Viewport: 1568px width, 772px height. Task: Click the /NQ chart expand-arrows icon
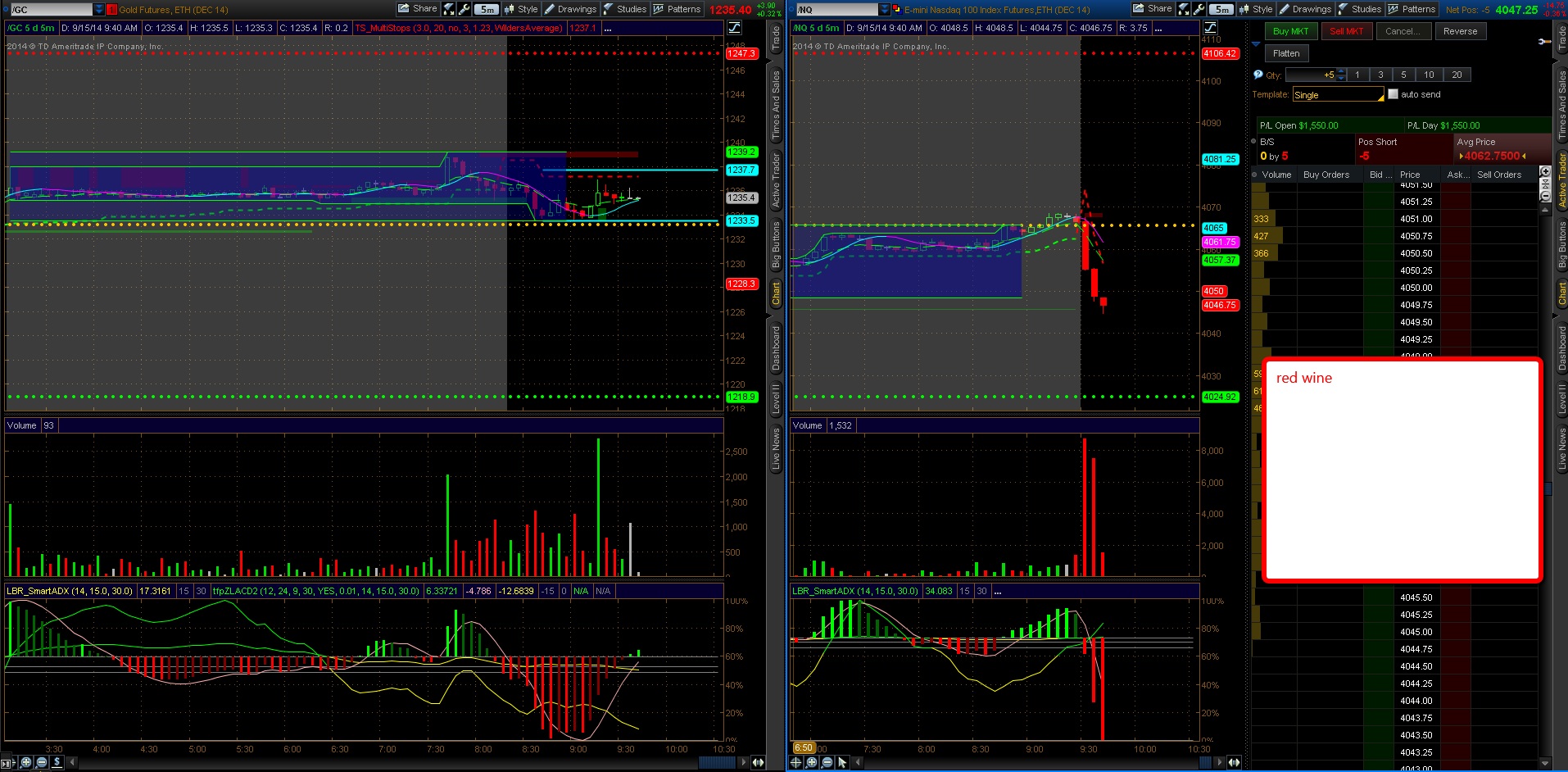pyautogui.click(x=1184, y=9)
